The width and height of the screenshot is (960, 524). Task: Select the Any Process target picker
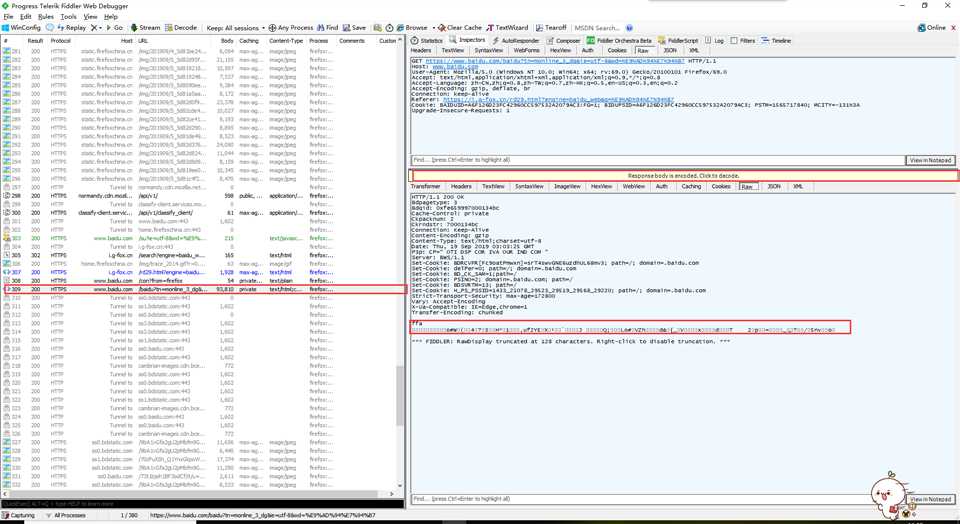coord(291,28)
